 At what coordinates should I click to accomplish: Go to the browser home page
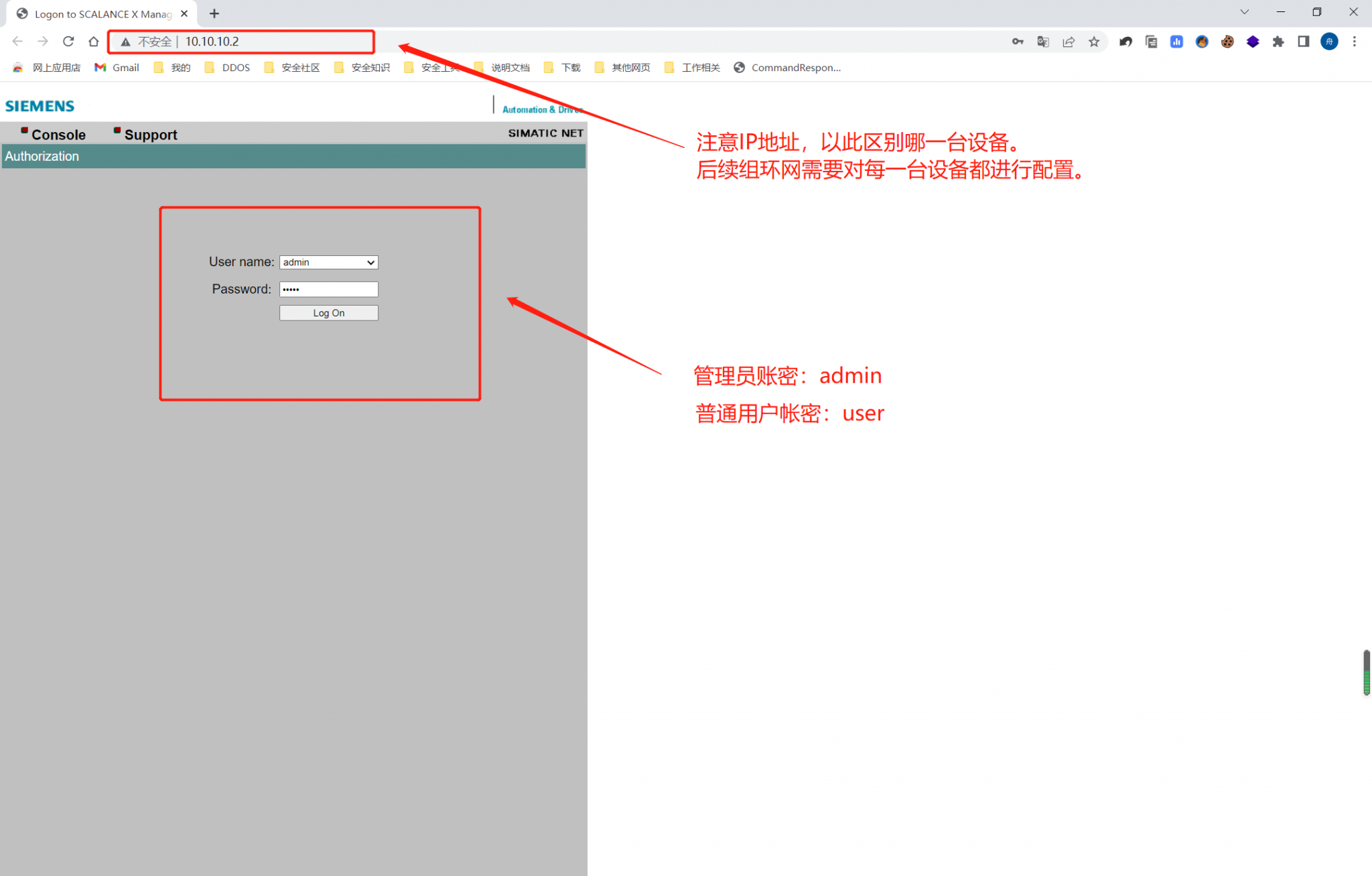(94, 42)
